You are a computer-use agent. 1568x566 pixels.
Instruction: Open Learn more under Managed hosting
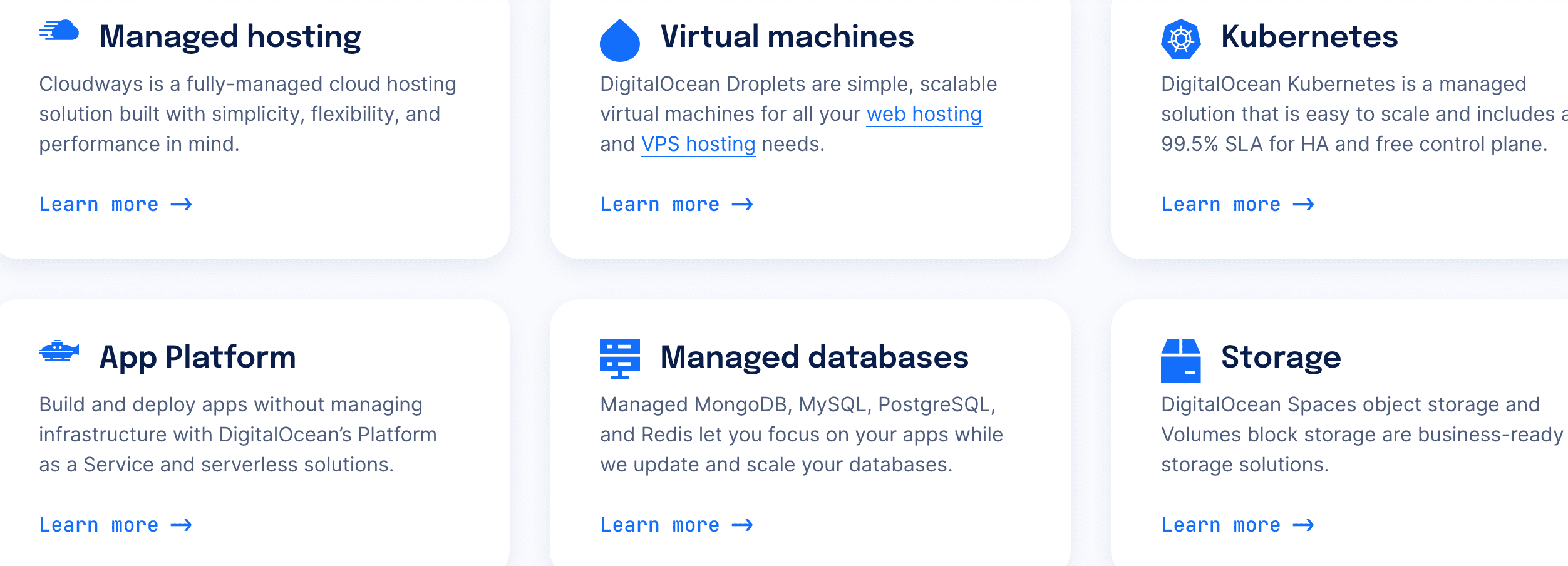pyautogui.click(x=116, y=204)
